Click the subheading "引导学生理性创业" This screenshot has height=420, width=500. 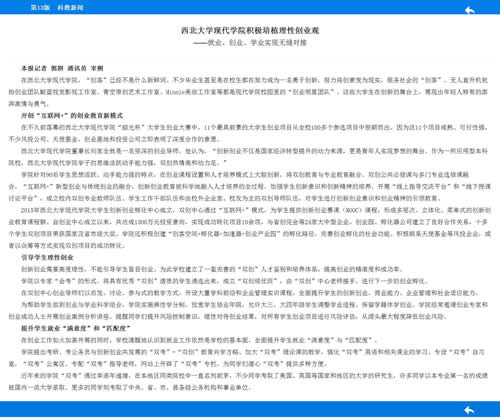pos(47,257)
